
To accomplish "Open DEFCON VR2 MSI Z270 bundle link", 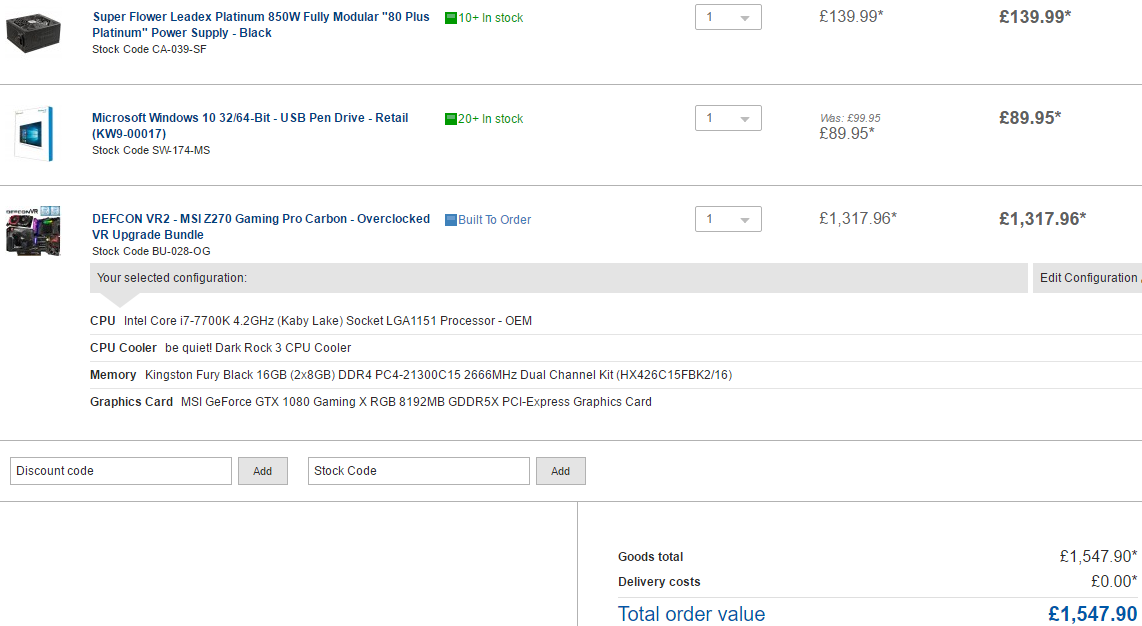I will 261,226.
